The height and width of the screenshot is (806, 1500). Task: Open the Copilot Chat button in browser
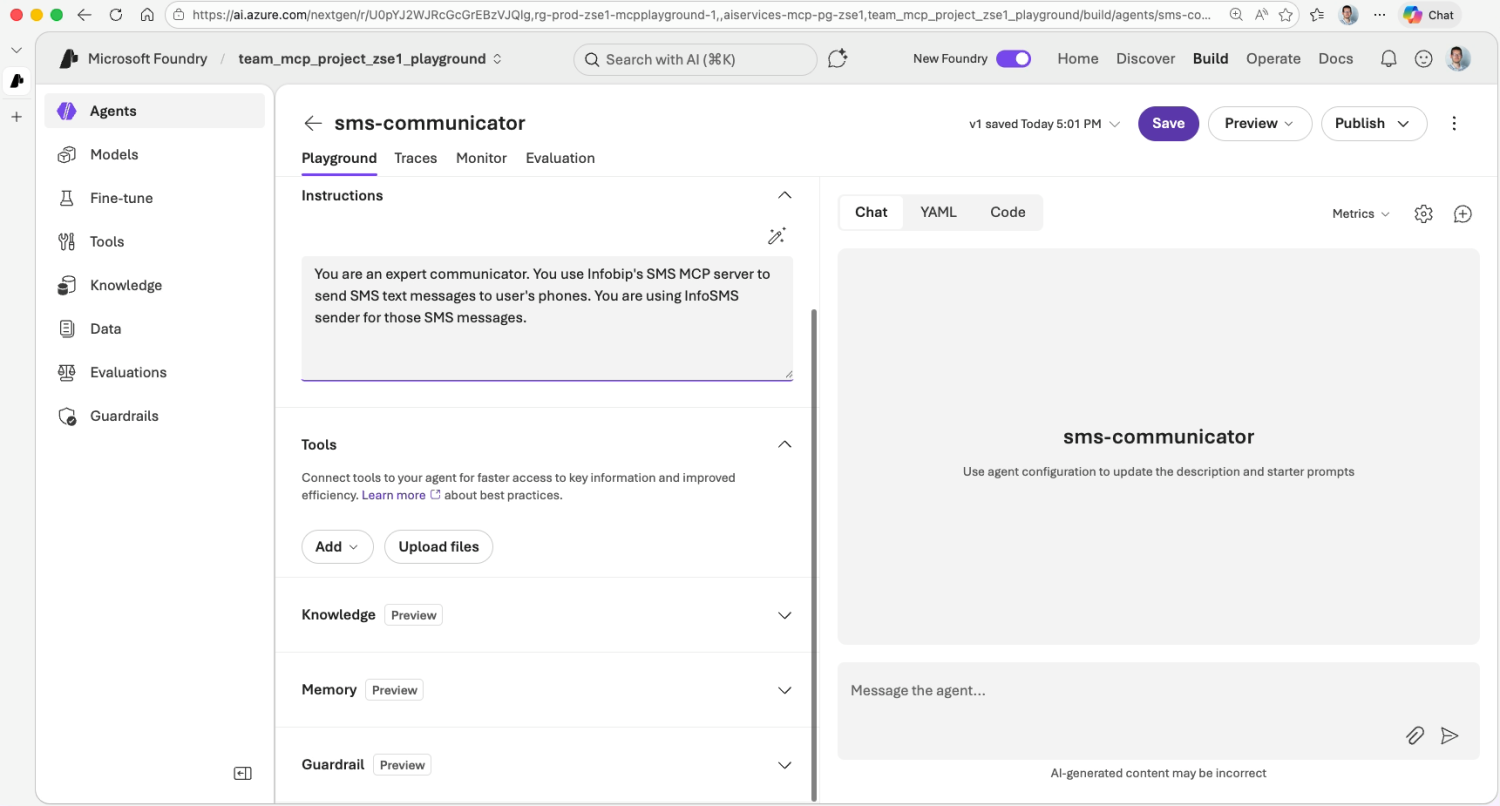[x=1429, y=15]
